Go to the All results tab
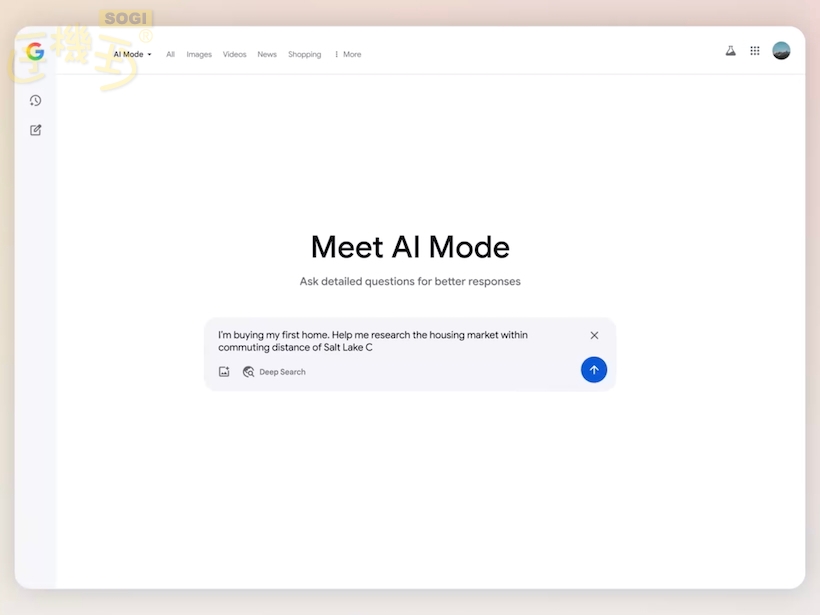Viewport: 820px width, 615px height. 170,54
